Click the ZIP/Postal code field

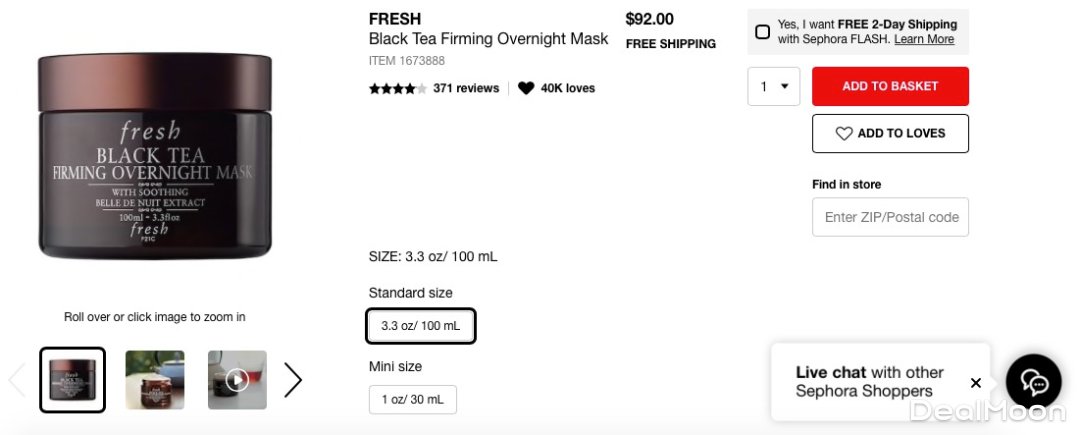coord(890,217)
